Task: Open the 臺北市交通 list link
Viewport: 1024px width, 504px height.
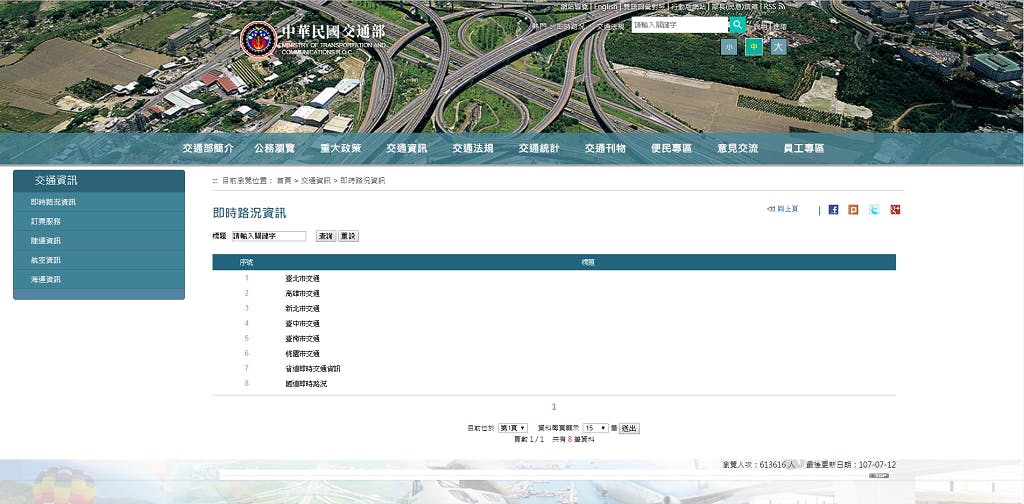Action: coord(302,278)
